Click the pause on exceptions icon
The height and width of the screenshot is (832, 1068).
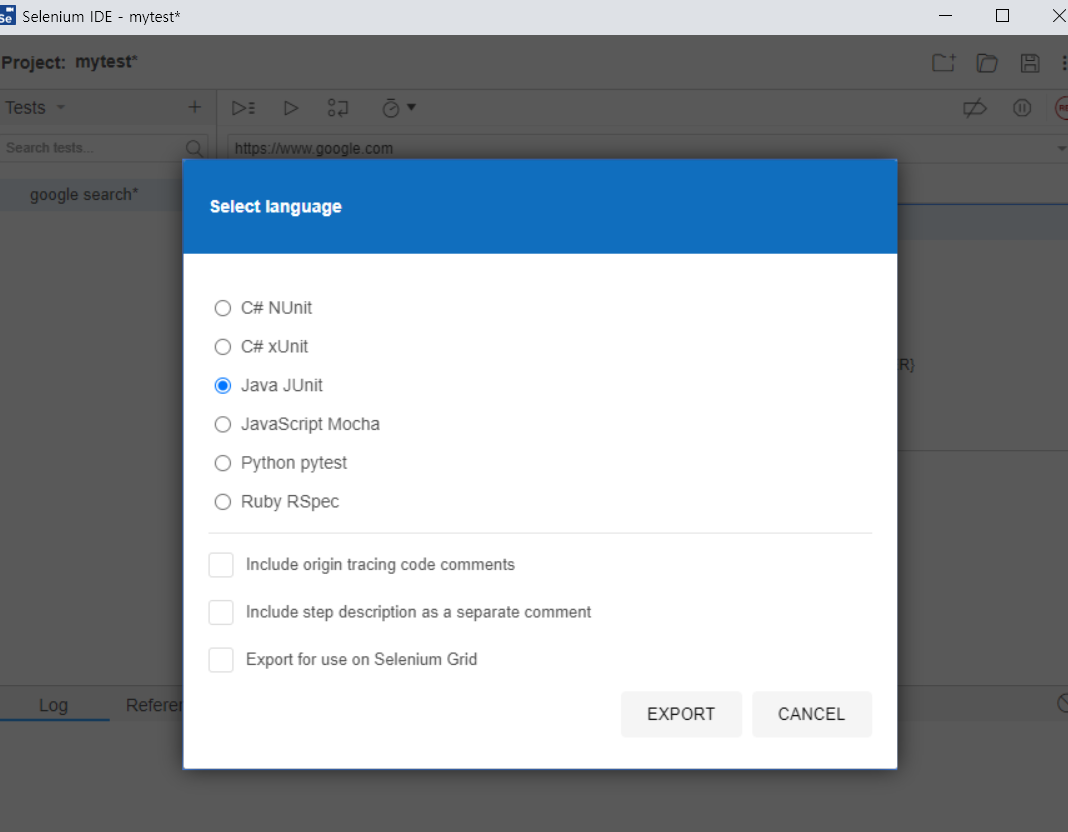(x=1022, y=108)
